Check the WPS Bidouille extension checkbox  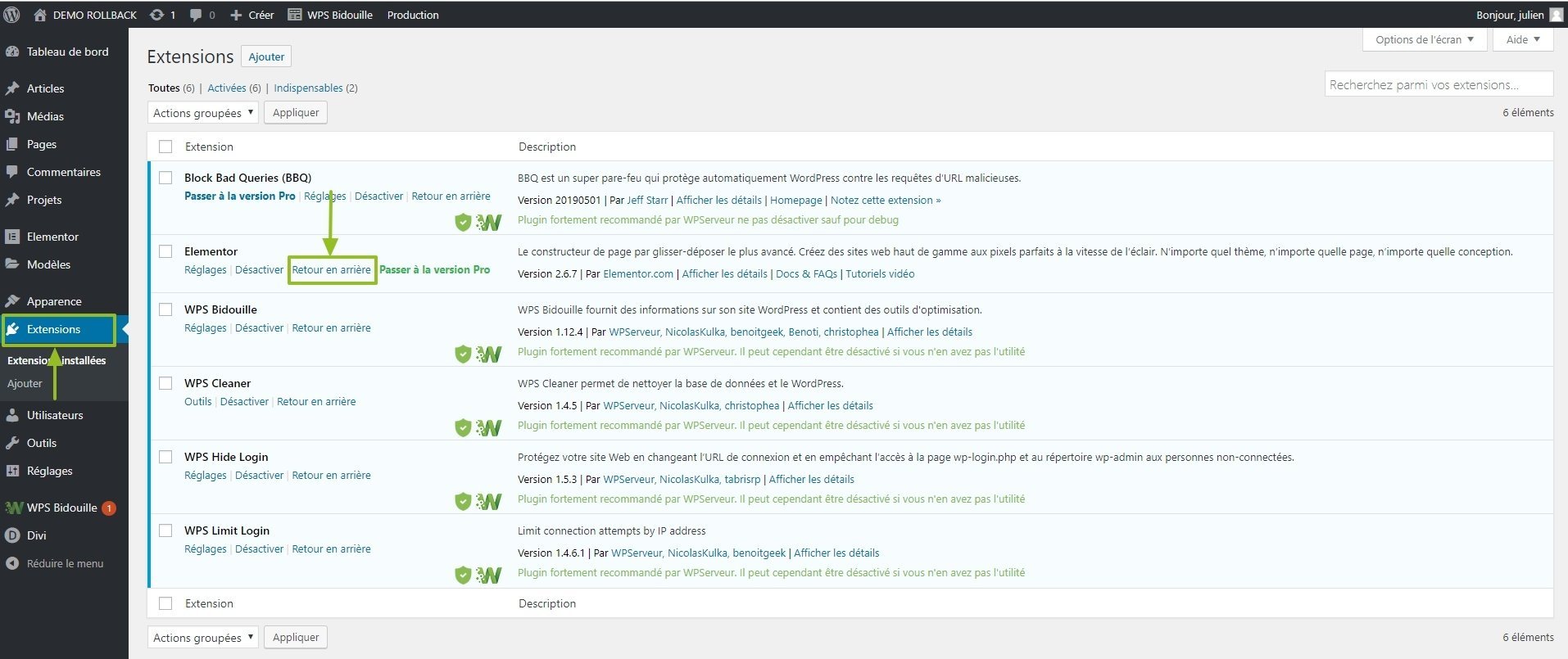pyautogui.click(x=165, y=309)
